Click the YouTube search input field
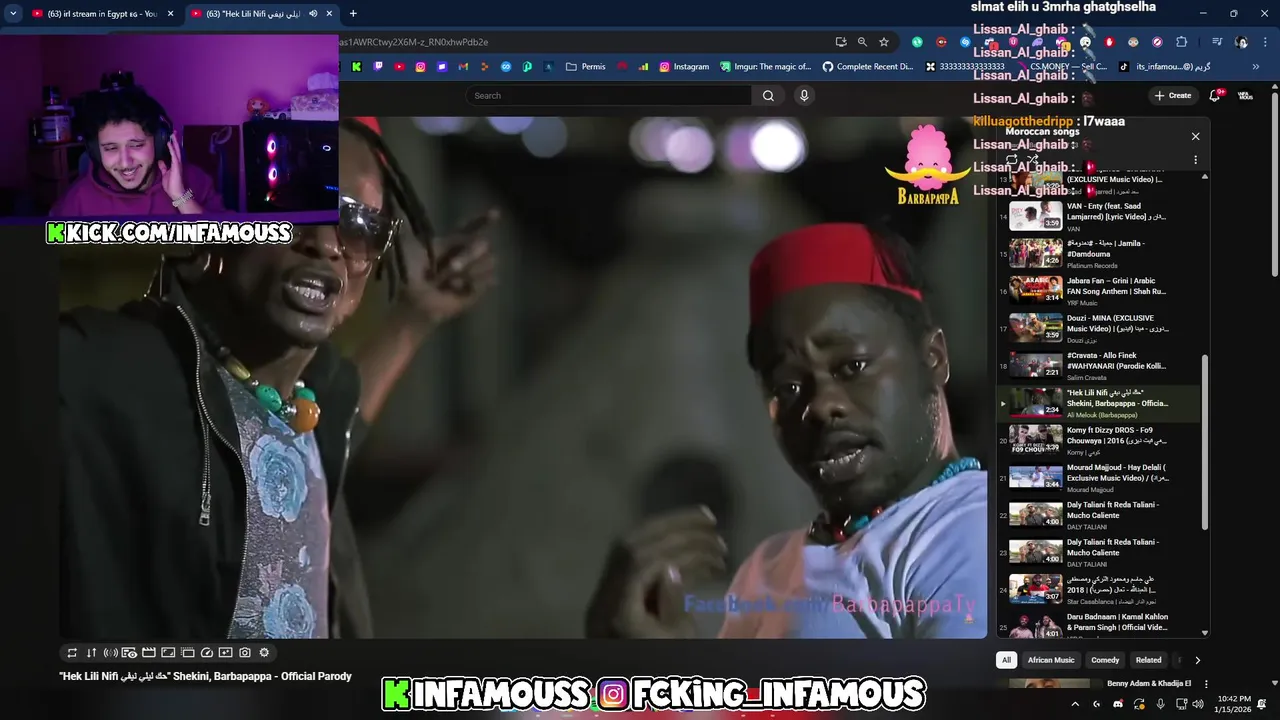1280x720 pixels. point(608,95)
